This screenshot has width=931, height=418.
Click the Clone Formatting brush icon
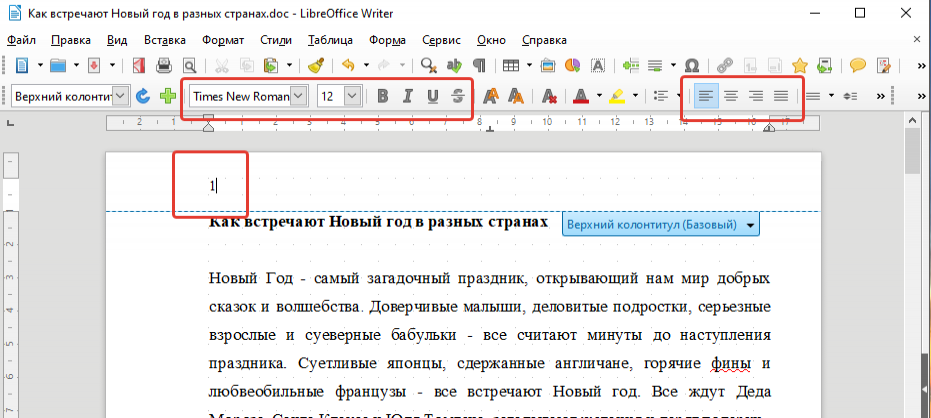[315, 66]
